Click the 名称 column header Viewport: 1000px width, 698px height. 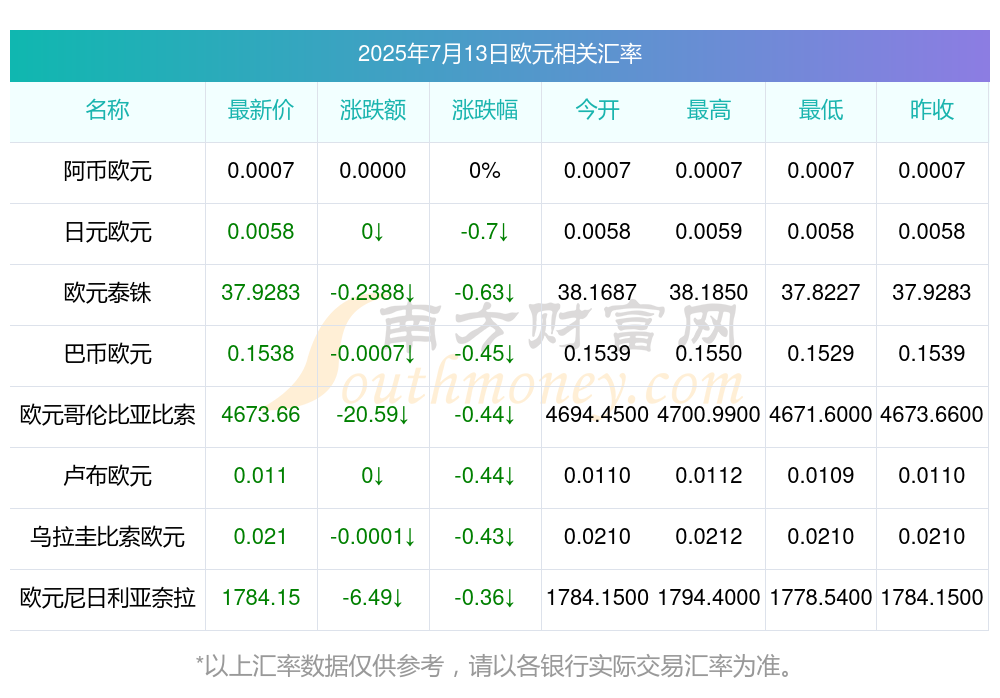point(107,110)
